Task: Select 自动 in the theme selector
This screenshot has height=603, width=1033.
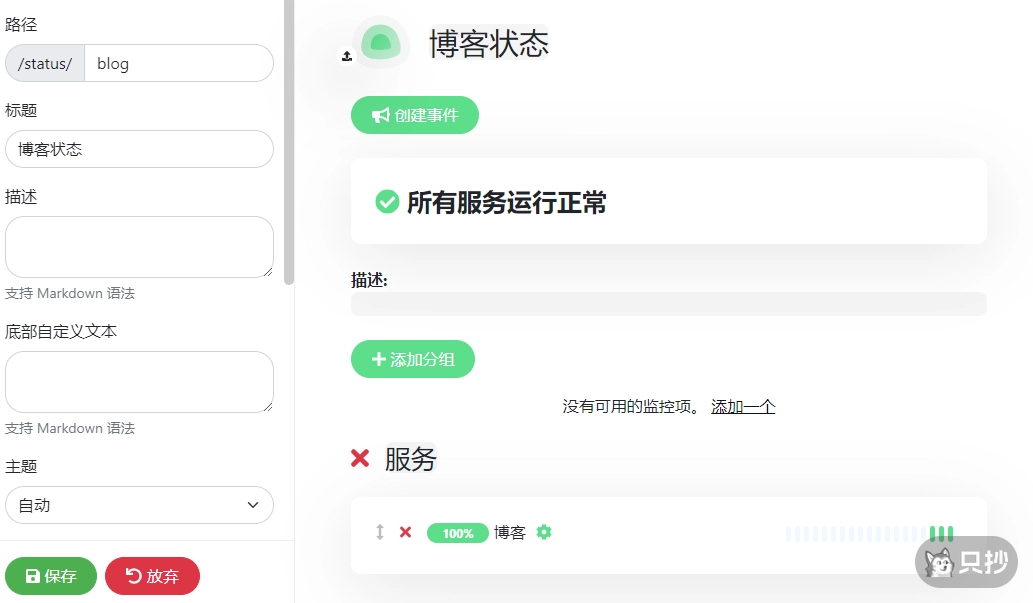Action: [x=139, y=505]
